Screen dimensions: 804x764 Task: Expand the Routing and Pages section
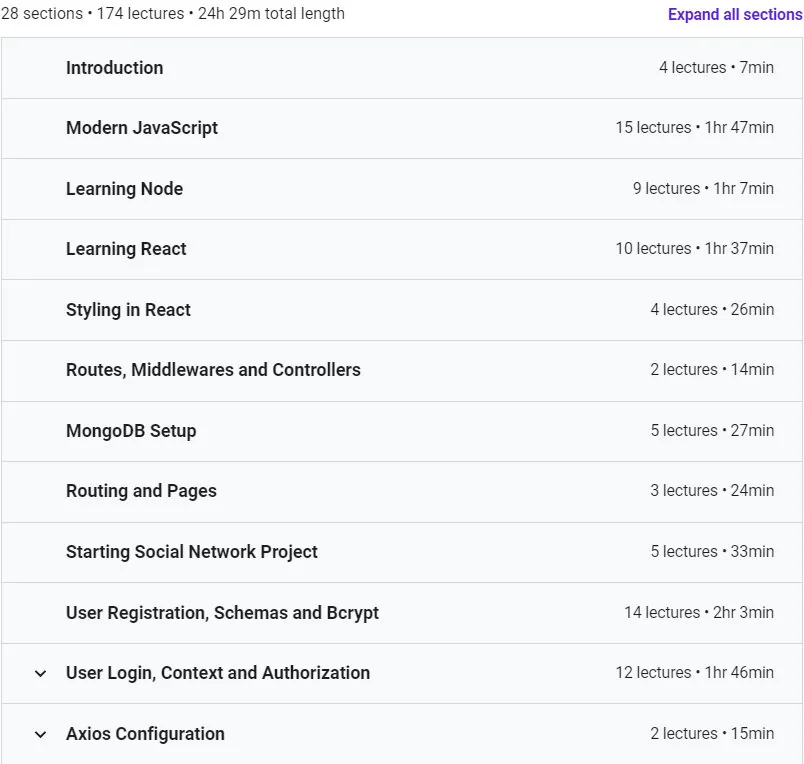pos(402,492)
